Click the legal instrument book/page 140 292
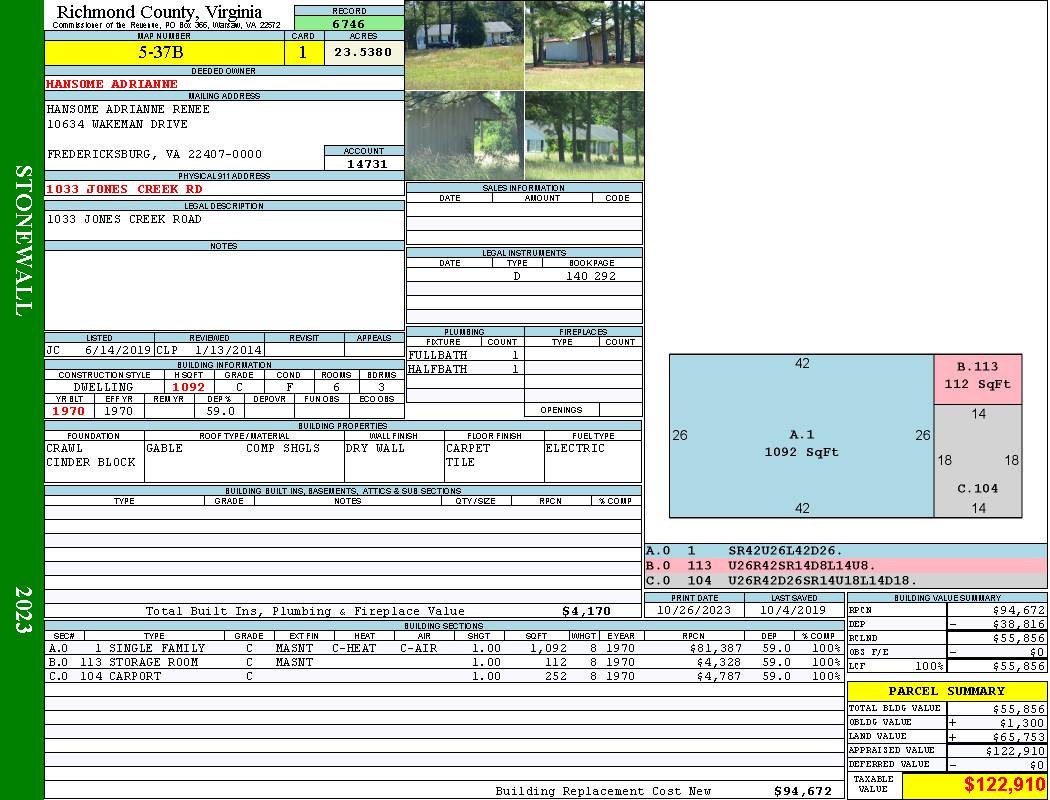The image size is (1050, 800). [x=590, y=276]
